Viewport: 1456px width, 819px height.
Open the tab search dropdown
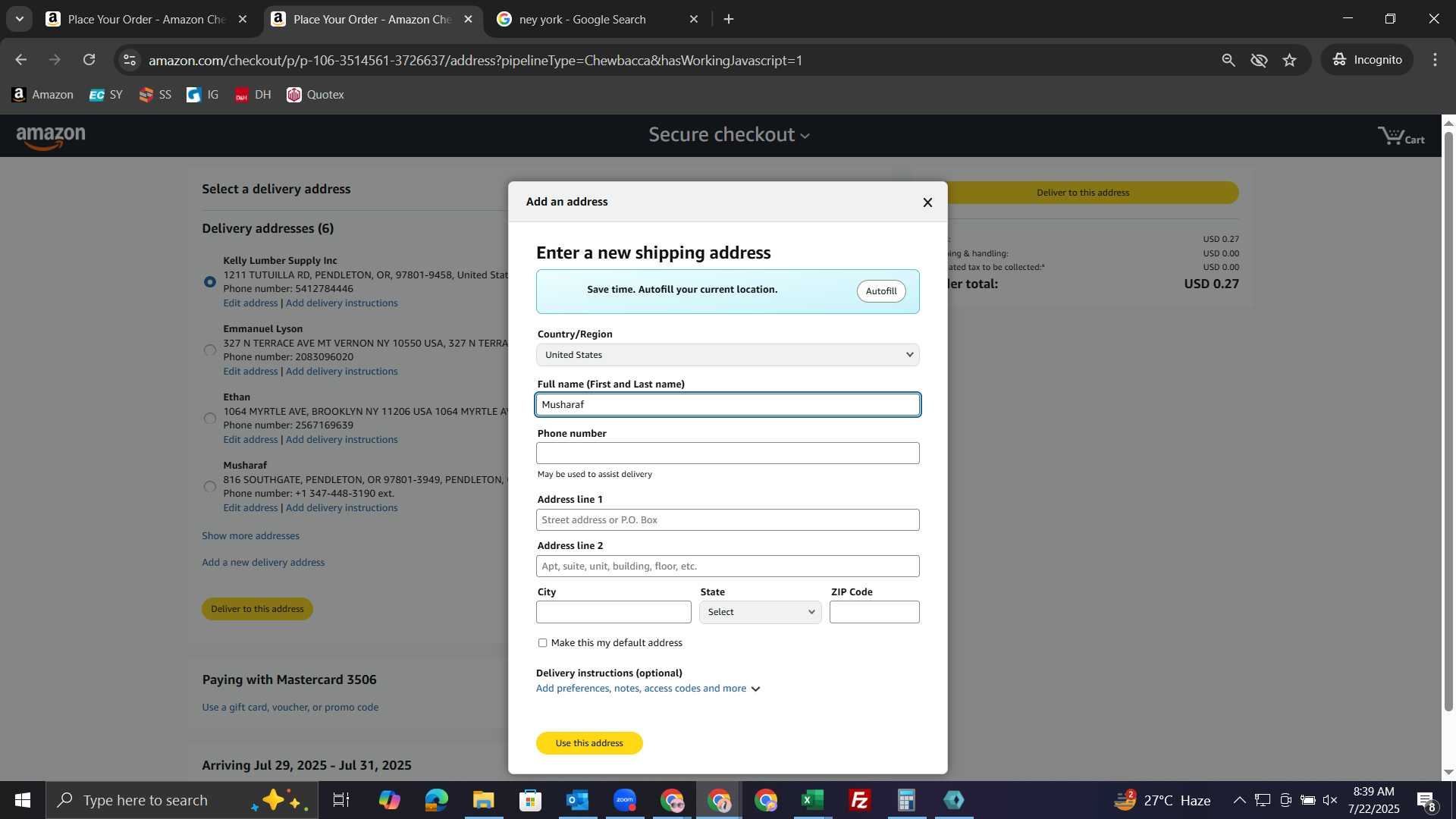[19, 19]
